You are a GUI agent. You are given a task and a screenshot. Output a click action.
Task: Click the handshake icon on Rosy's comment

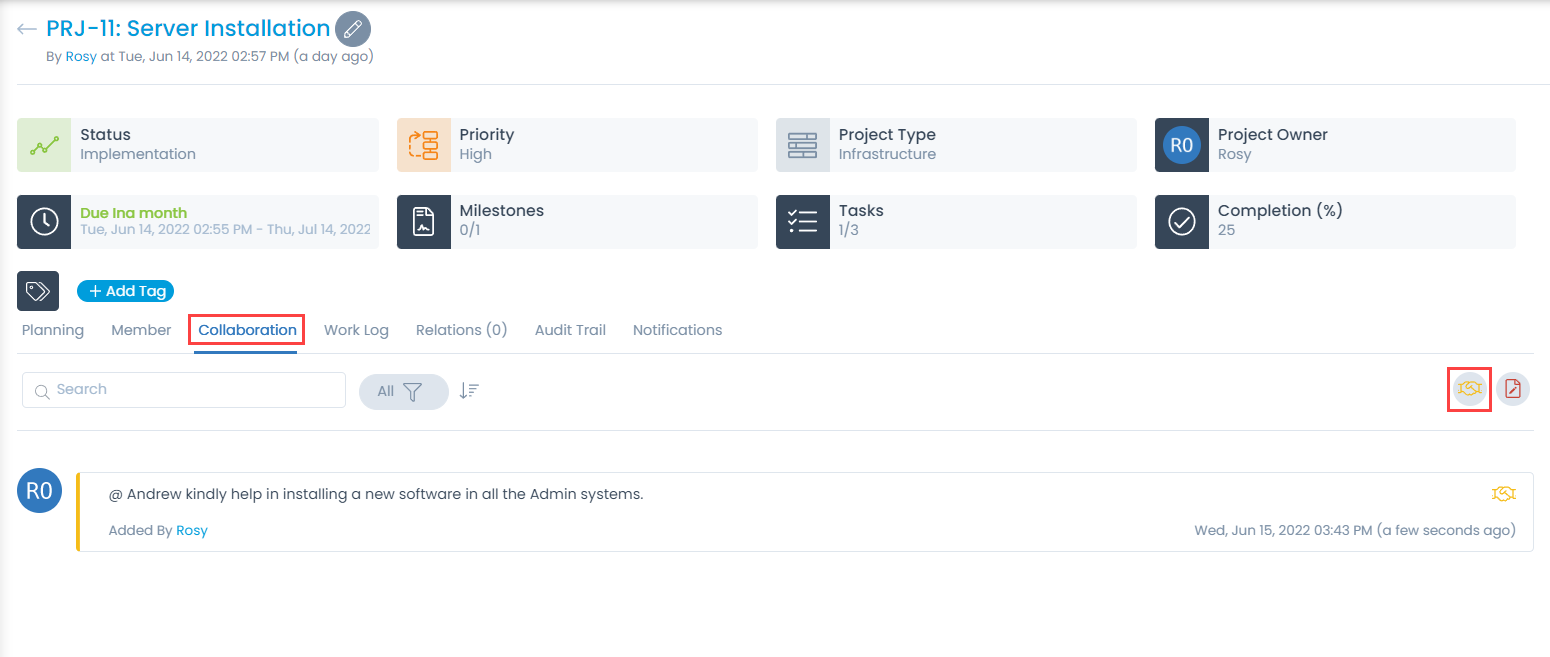1503,494
